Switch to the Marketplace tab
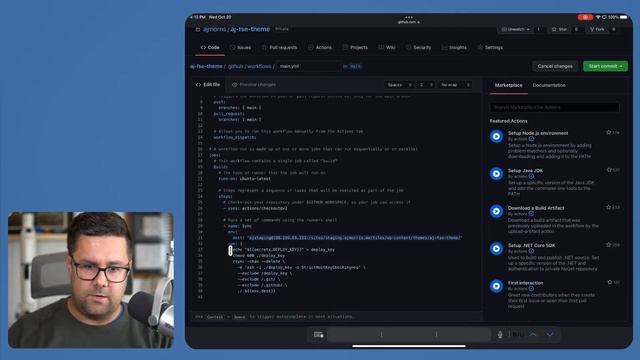 click(509, 85)
